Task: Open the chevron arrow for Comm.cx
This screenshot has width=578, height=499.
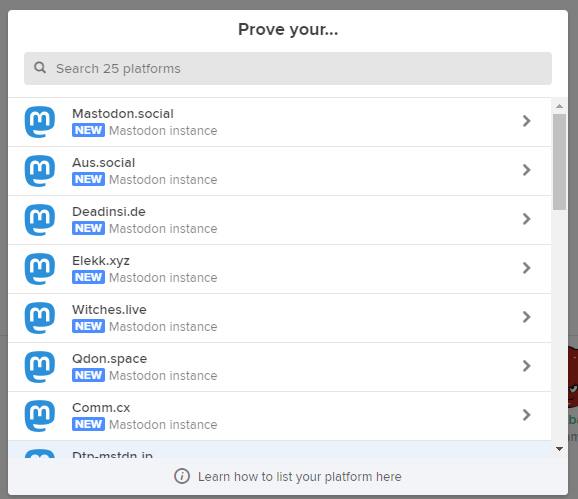Action: coord(527,415)
